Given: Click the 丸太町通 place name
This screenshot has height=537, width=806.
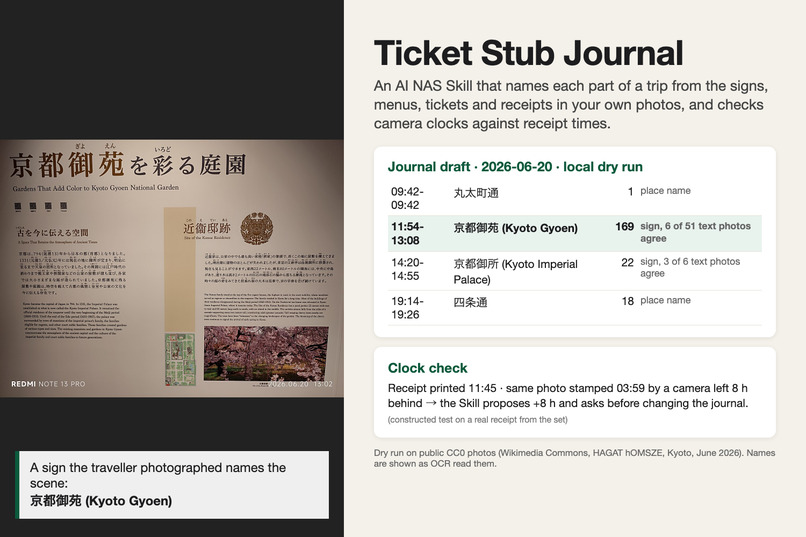Looking at the screenshot, I should (x=476, y=193).
